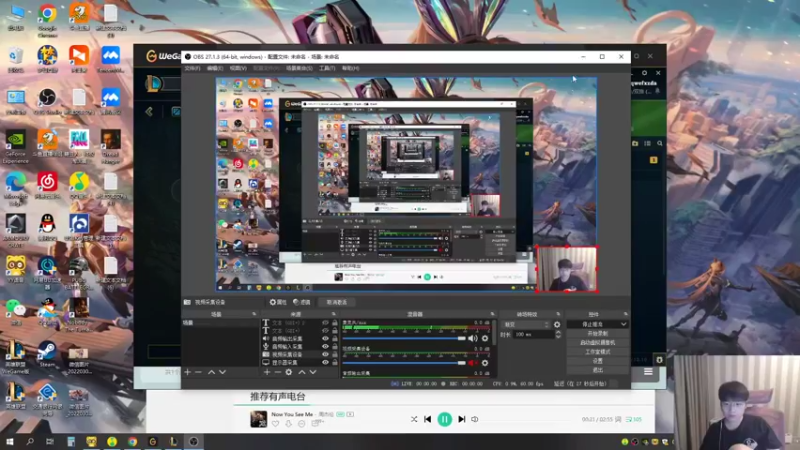This screenshot has width=800, height=450.
Task: Click WeGame search magnifier icon
Action: tap(660, 144)
